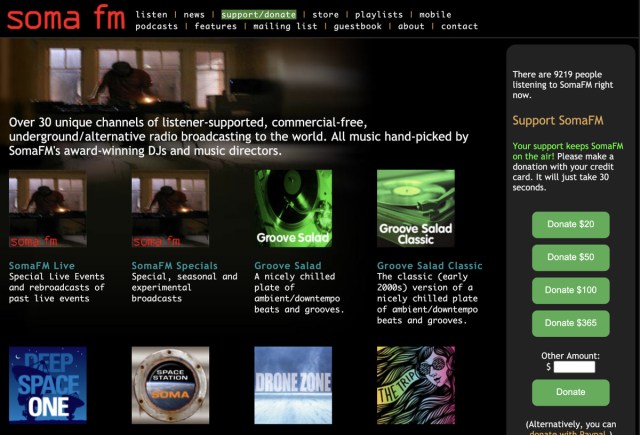
Task: Select 'The classic (early 2000s) version' description
Action: pyautogui.click(x=427, y=299)
